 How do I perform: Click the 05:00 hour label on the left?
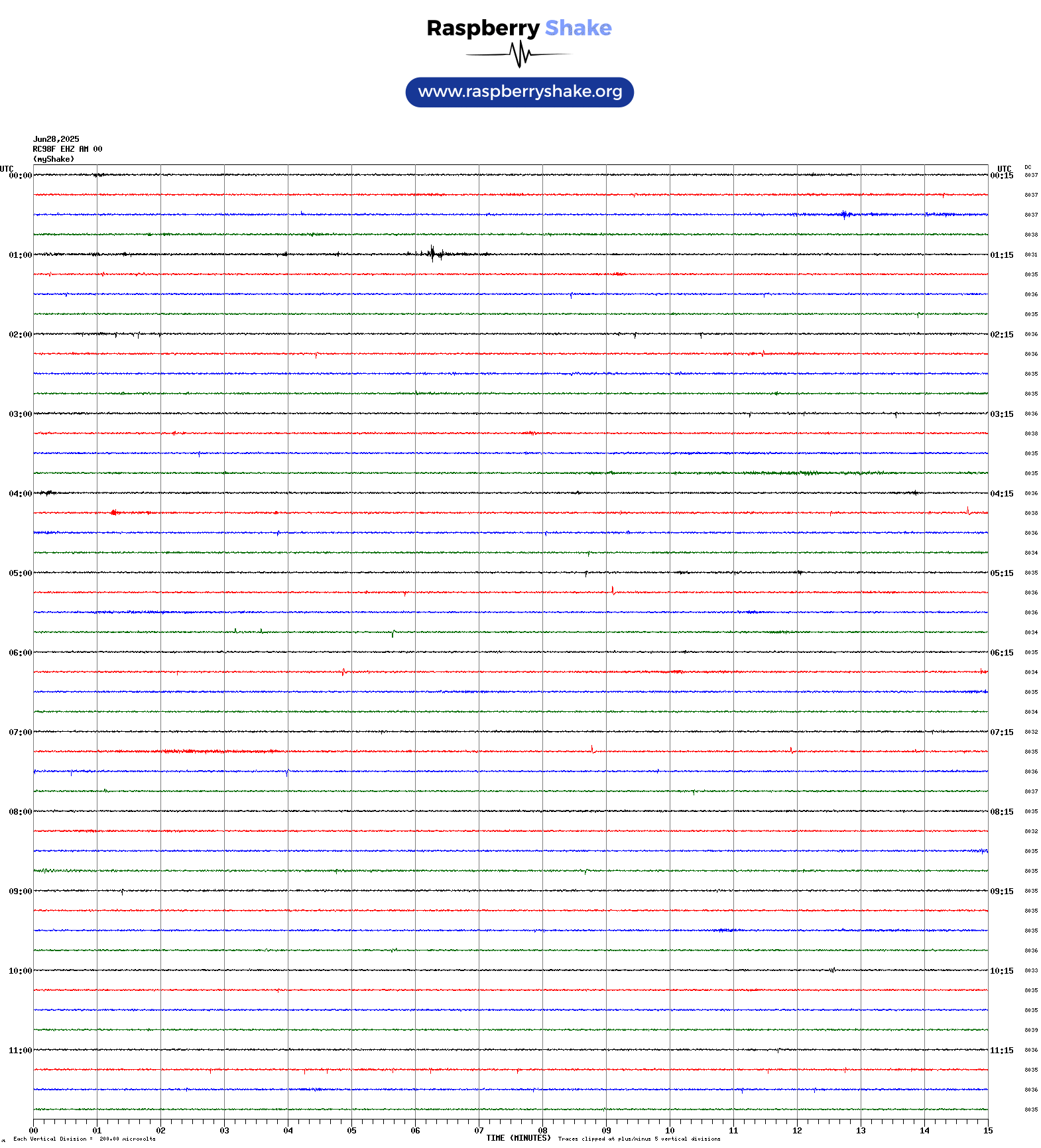20,573
